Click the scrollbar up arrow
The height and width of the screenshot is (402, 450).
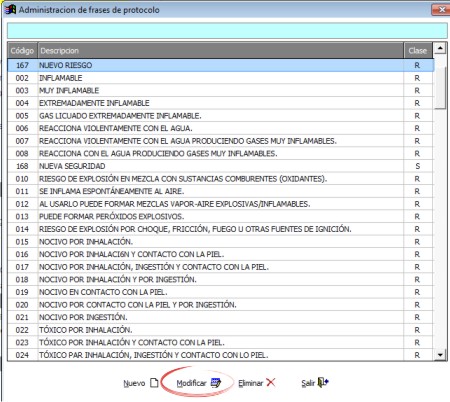pos(440,48)
